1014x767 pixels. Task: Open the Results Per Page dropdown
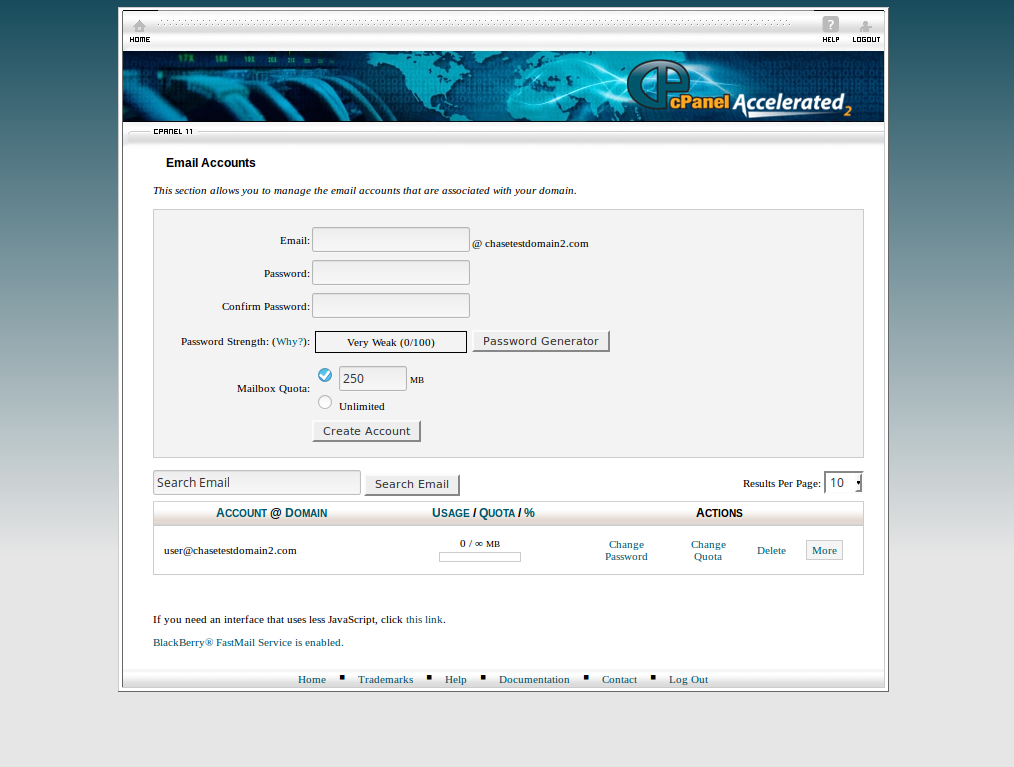(843, 483)
